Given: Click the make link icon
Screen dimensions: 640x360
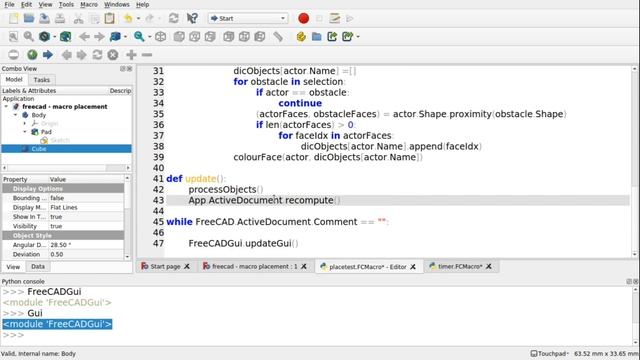Looking at the screenshot, I should tap(332, 37).
